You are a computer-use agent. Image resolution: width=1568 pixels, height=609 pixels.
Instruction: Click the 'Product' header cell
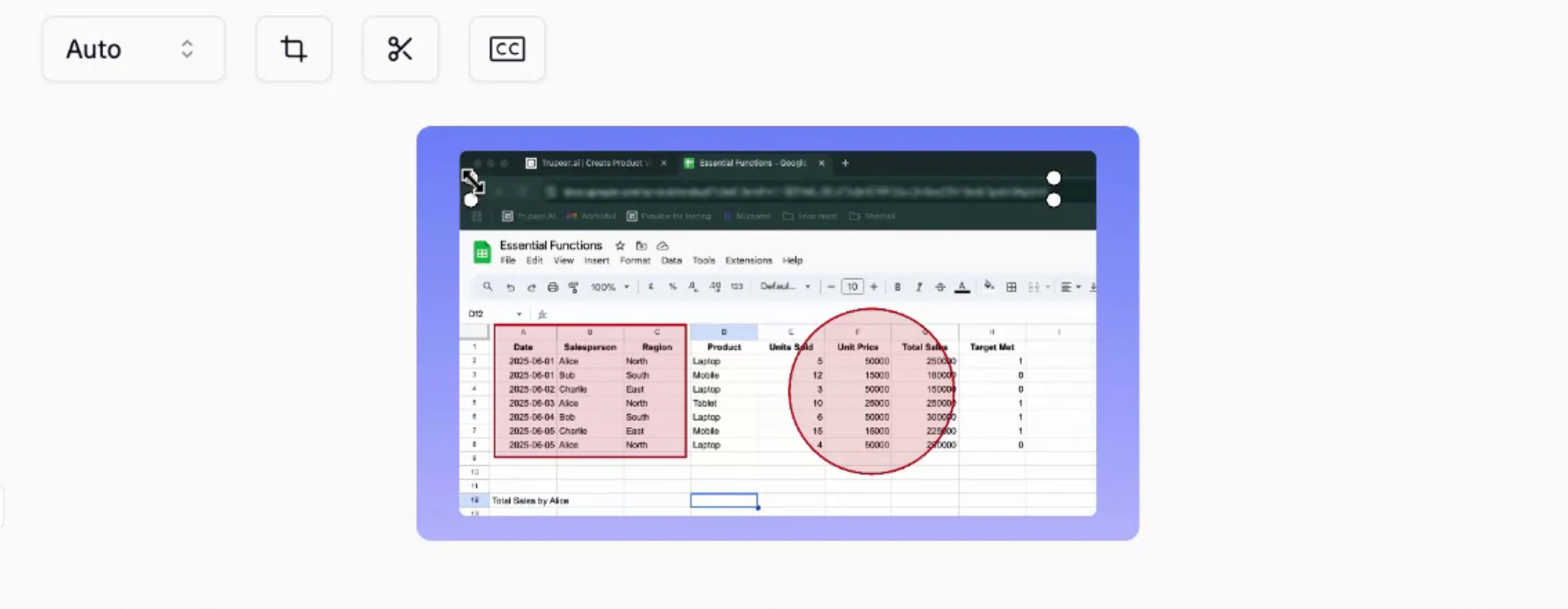(723, 347)
